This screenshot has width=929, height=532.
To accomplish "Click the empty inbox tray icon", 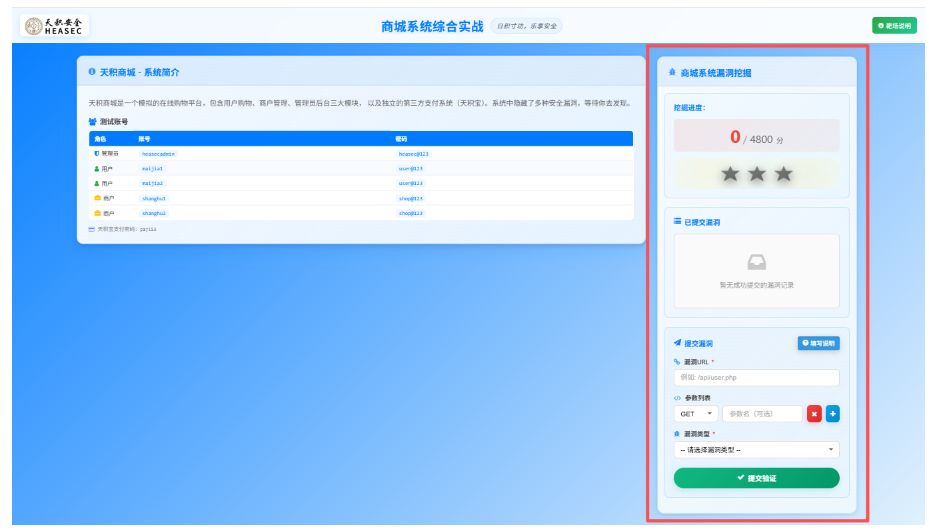I will point(757,262).
